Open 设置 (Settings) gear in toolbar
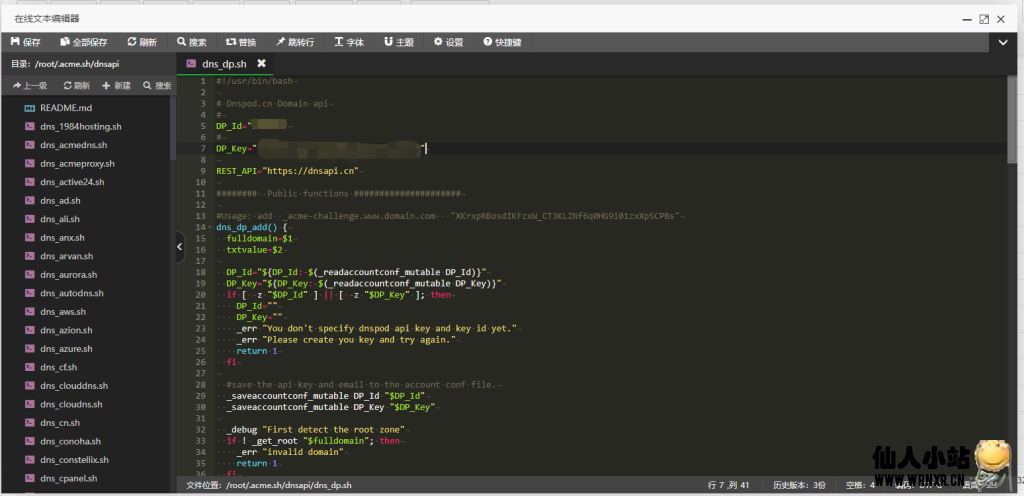Screen dimensions: 1024x496 point(448,42)
